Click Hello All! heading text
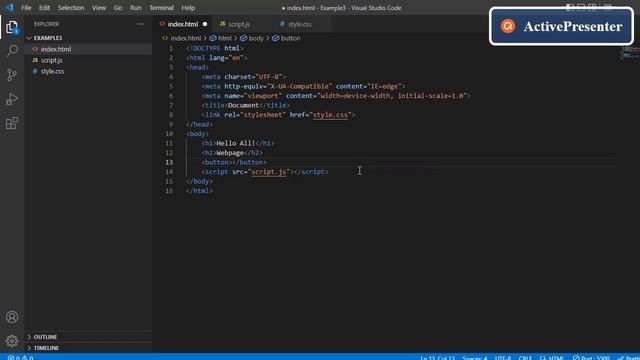 [236, 143]
